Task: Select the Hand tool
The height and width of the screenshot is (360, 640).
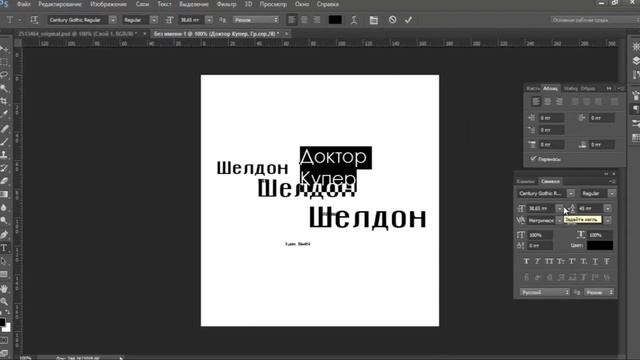Action: [4, 289]
